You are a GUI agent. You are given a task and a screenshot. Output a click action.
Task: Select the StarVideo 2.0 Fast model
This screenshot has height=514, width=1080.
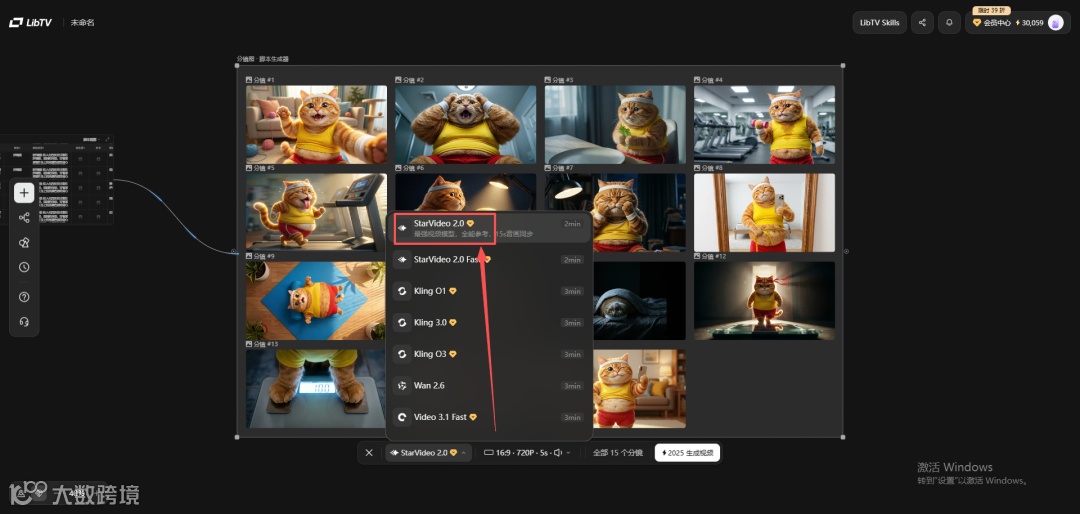pyautogui.click(x=489, y=260)
